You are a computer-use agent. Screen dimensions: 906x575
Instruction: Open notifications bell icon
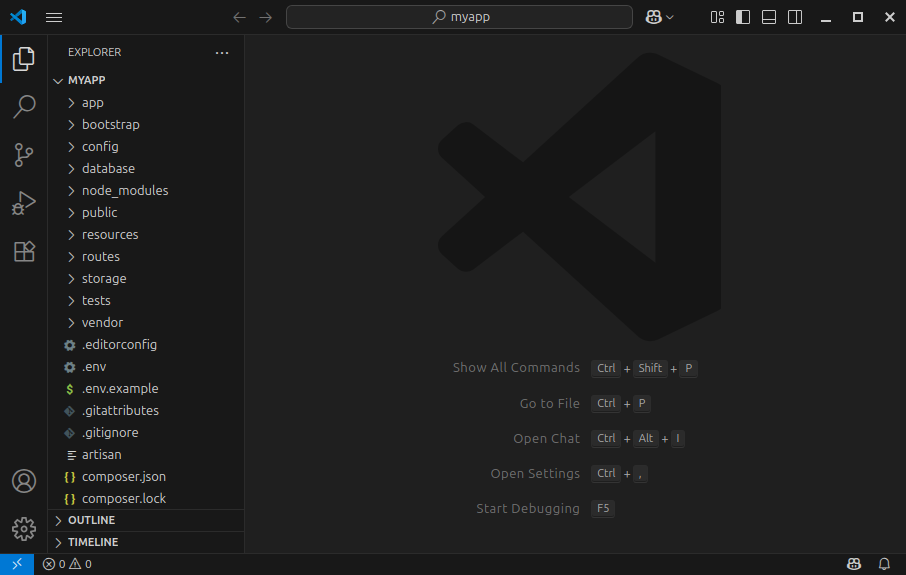point(884,564)
